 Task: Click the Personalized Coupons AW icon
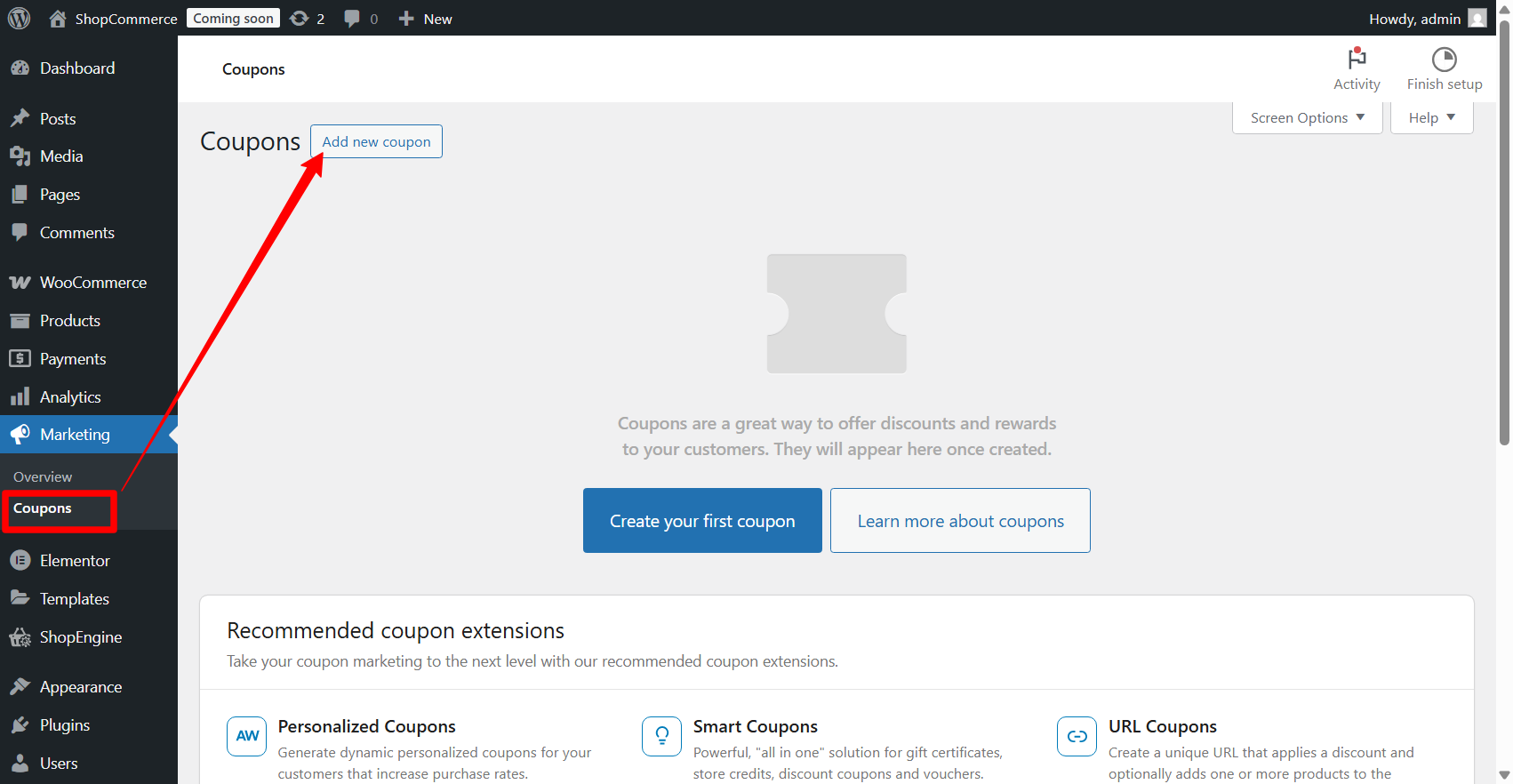[x=247, y=736]
